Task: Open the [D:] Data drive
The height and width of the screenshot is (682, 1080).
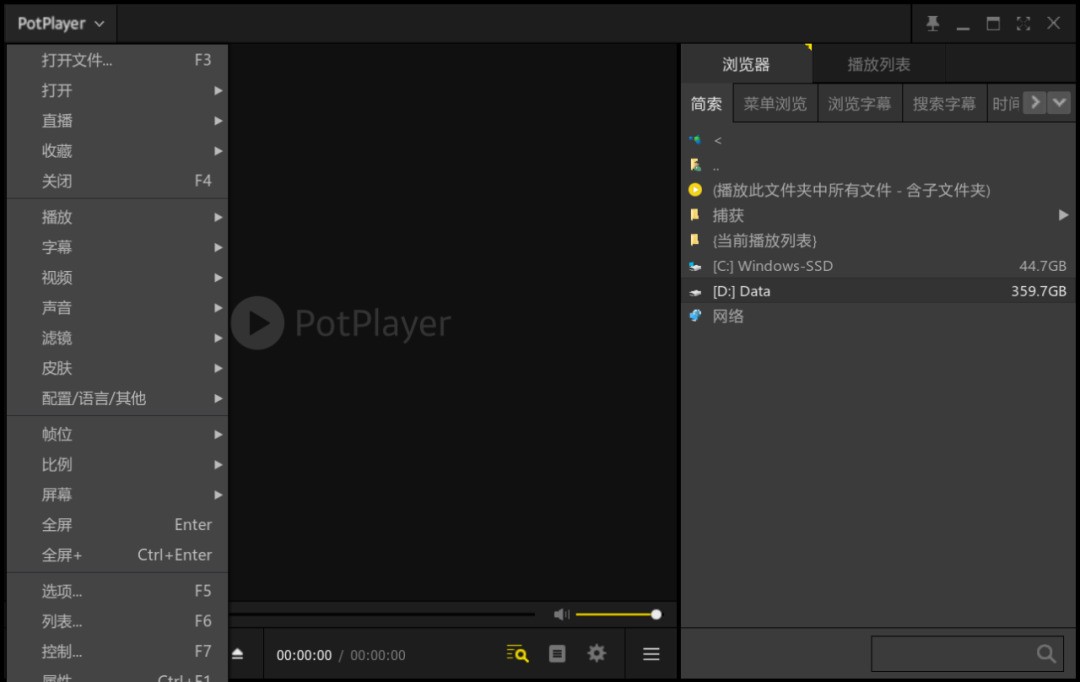Action: [x=878, y=291]
